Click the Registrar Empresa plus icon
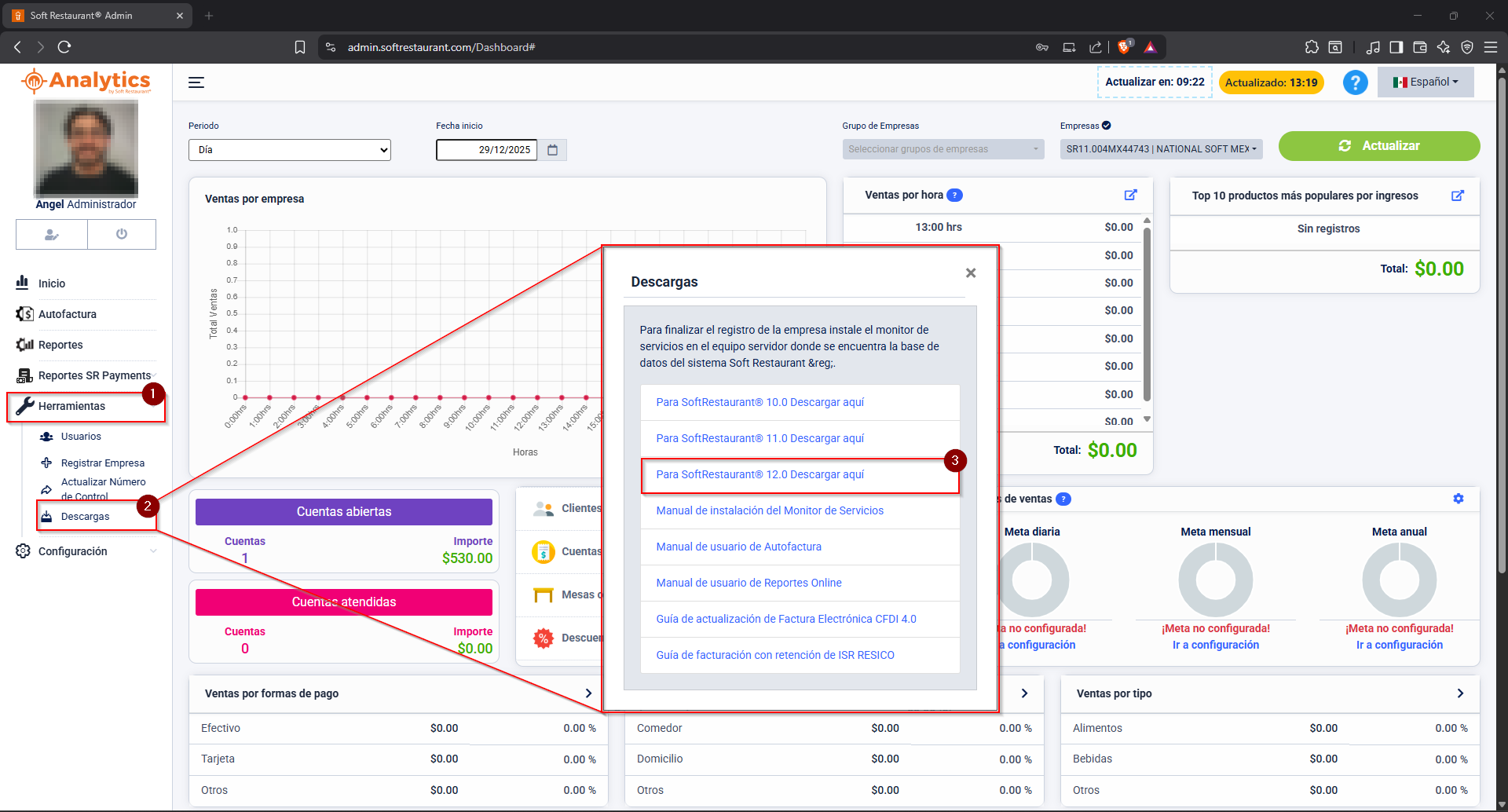This screenshot has height=812, width=1508. 46,463
